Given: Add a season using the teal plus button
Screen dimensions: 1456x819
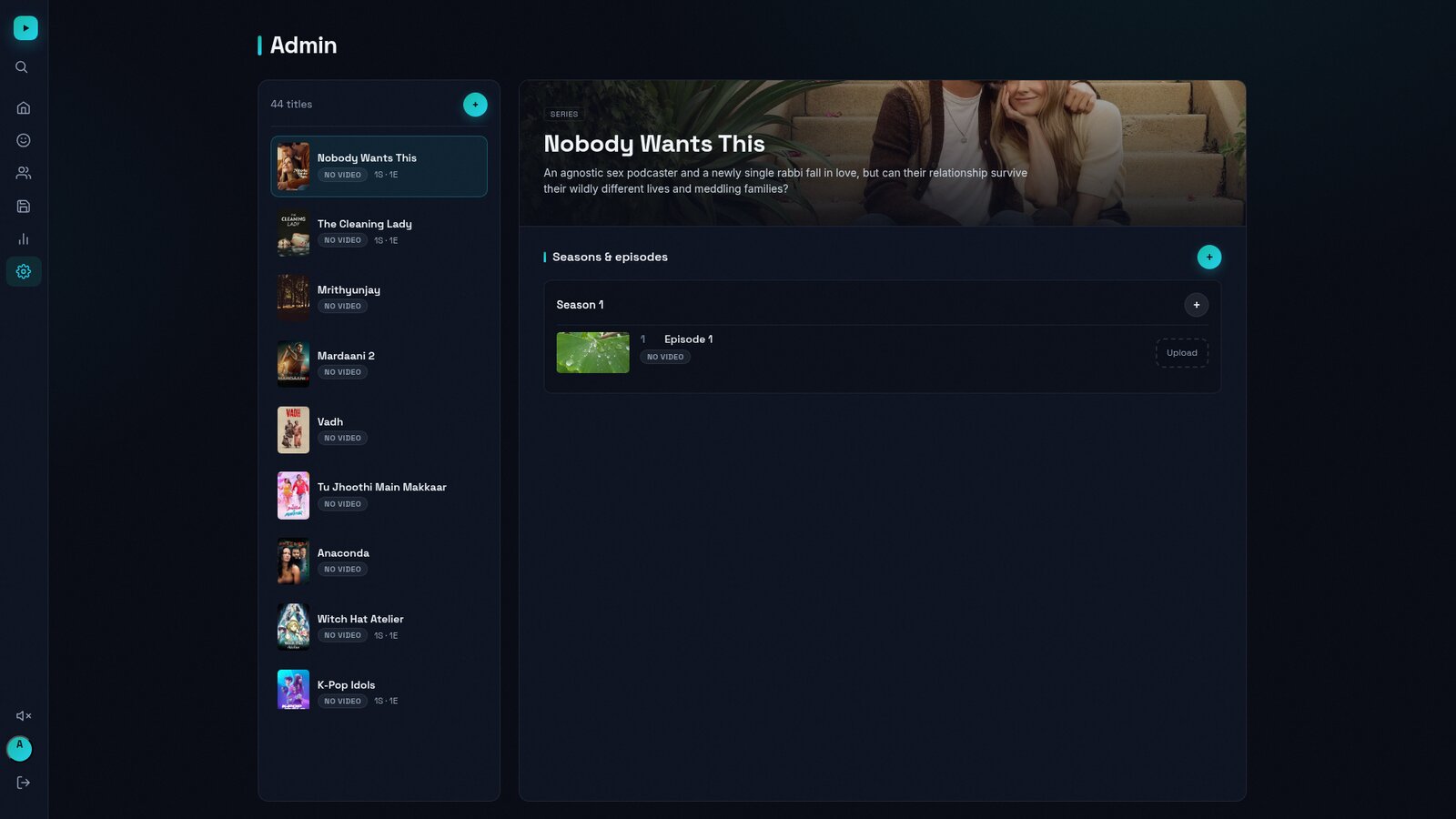Looking at the screenshot, I should (1208, 257).
